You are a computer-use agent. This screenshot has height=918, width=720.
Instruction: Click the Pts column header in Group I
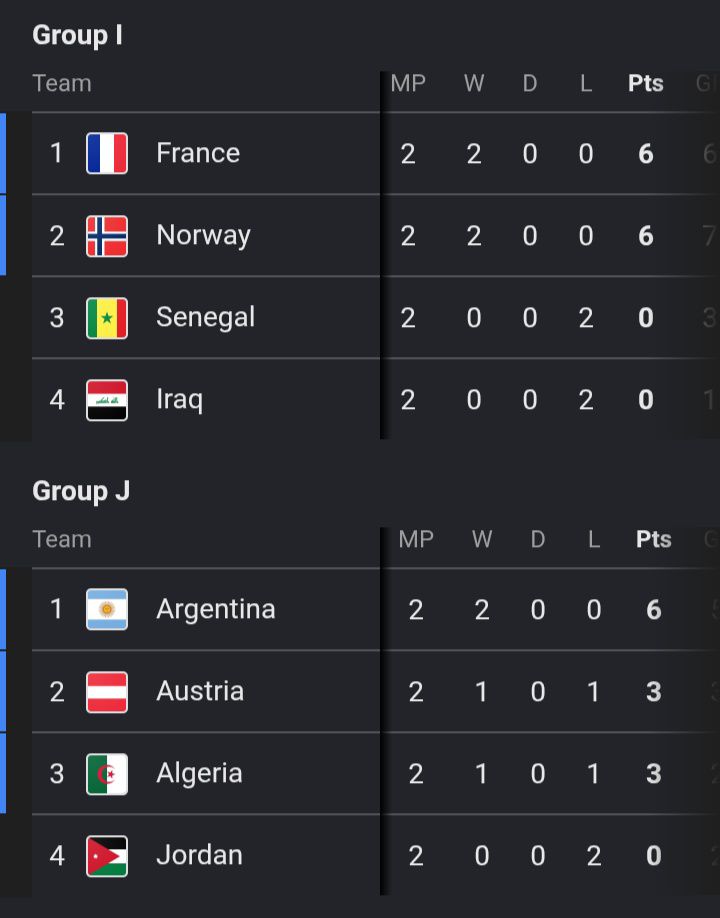tap(646, 83)
